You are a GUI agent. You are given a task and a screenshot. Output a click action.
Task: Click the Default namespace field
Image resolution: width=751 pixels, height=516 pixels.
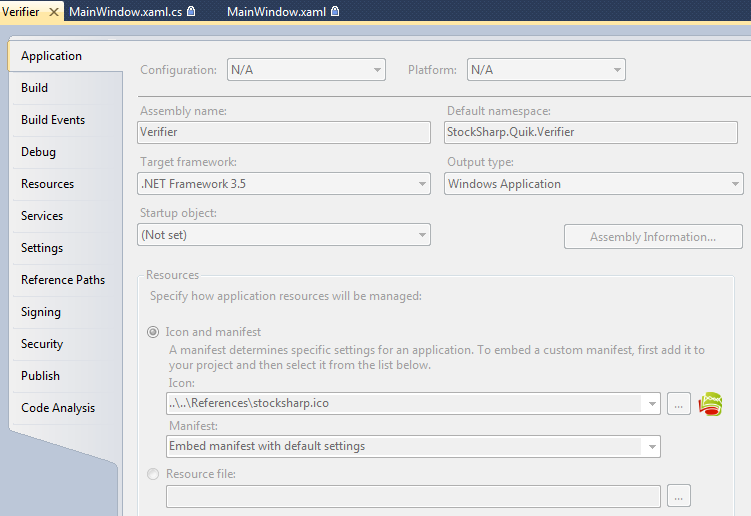tap(591, 132)
